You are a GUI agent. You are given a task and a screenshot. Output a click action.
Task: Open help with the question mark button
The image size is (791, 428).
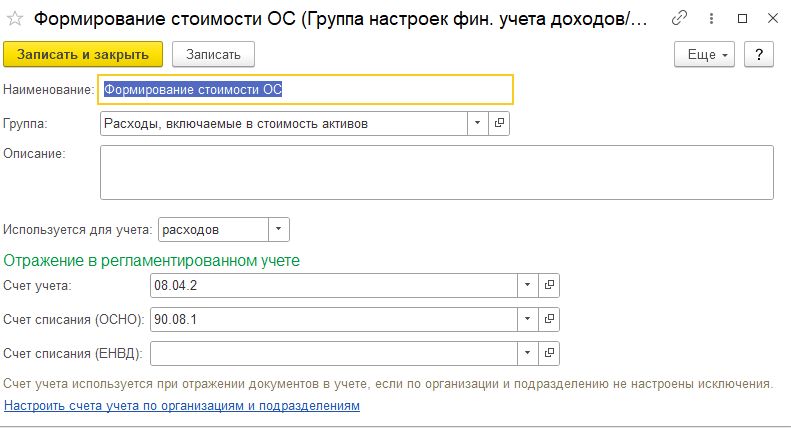click(759, 54)
